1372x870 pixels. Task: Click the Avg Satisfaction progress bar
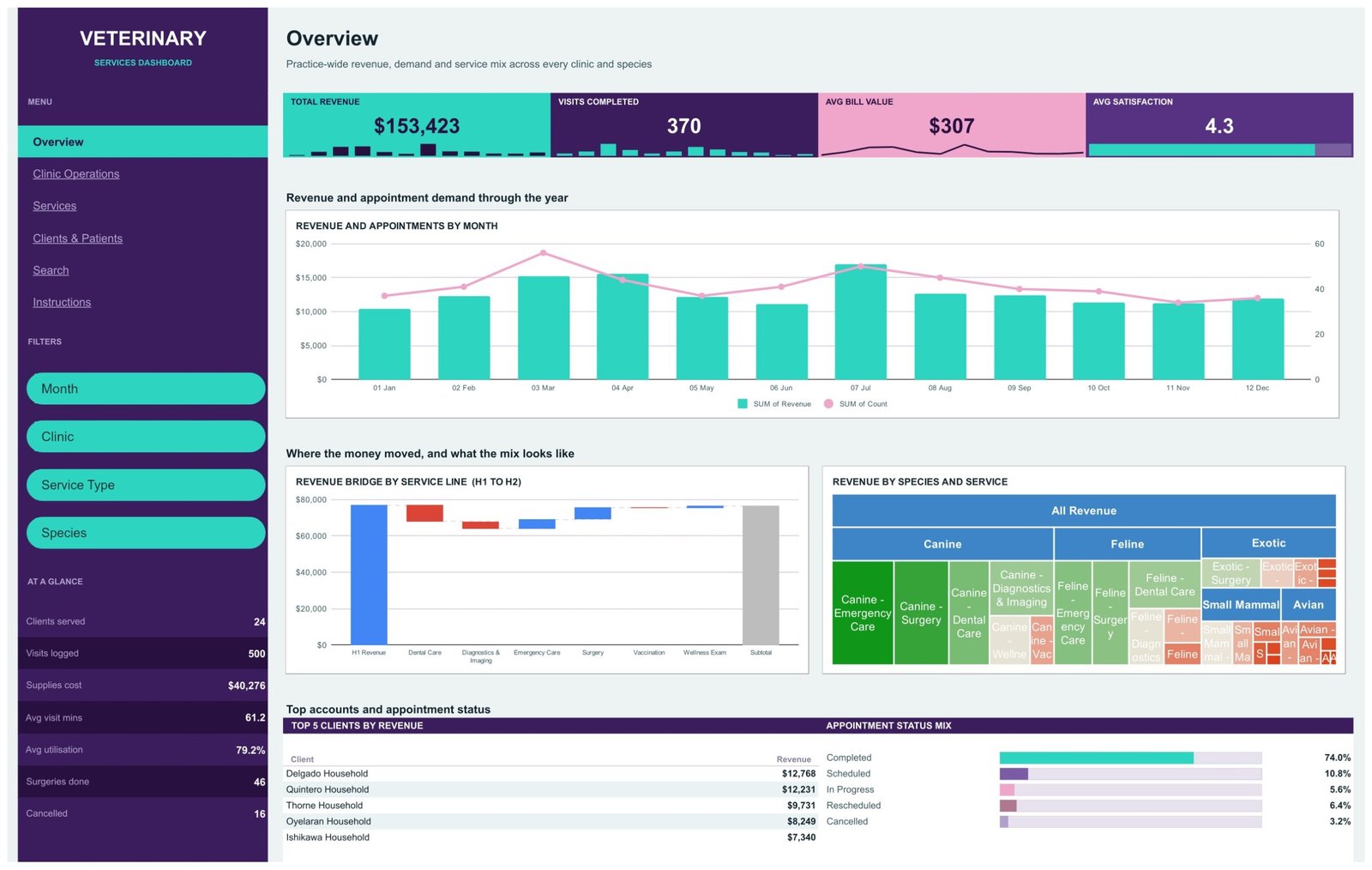pos(1219,150)
